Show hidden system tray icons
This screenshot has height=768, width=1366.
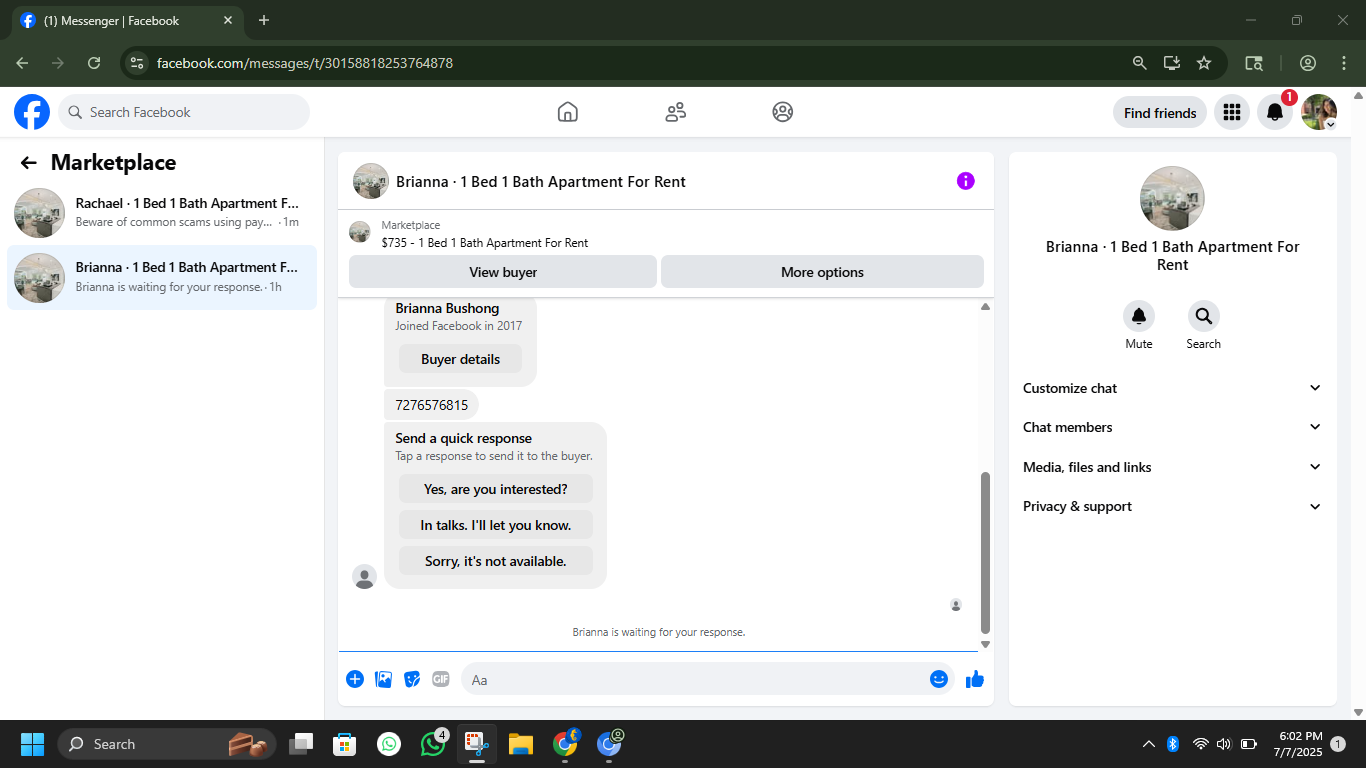[1149, 744]
